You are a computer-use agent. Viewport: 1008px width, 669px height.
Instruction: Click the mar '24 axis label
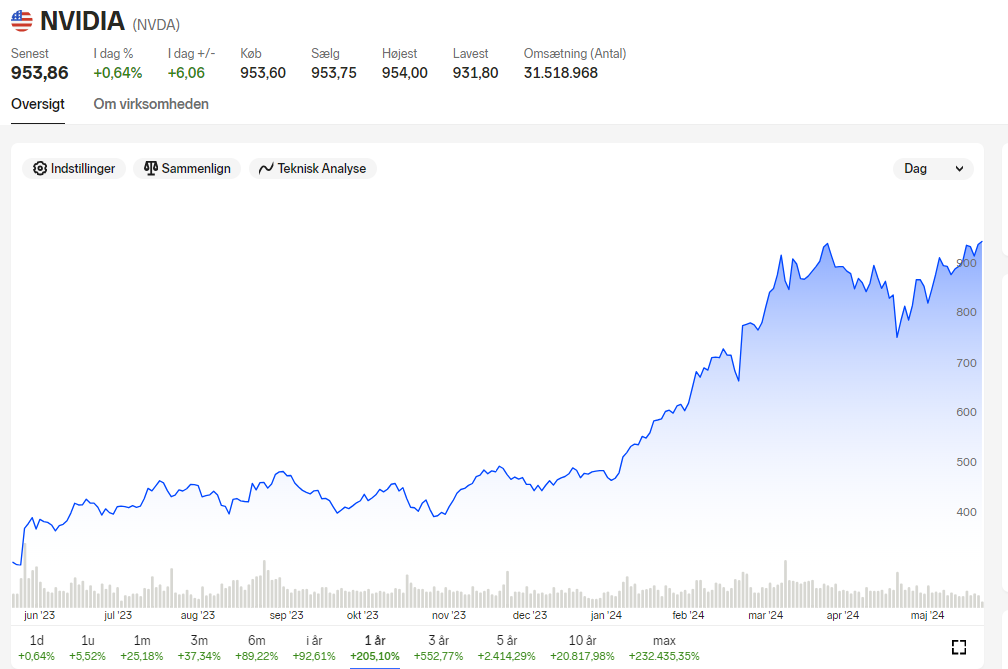pyautogui.click(x=766, y=615)
